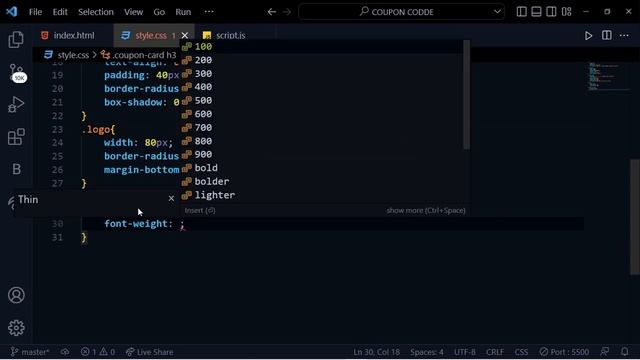Show more menus via ellipsis
This screenshot has height=360, width=640.
[x=209, y=11]
